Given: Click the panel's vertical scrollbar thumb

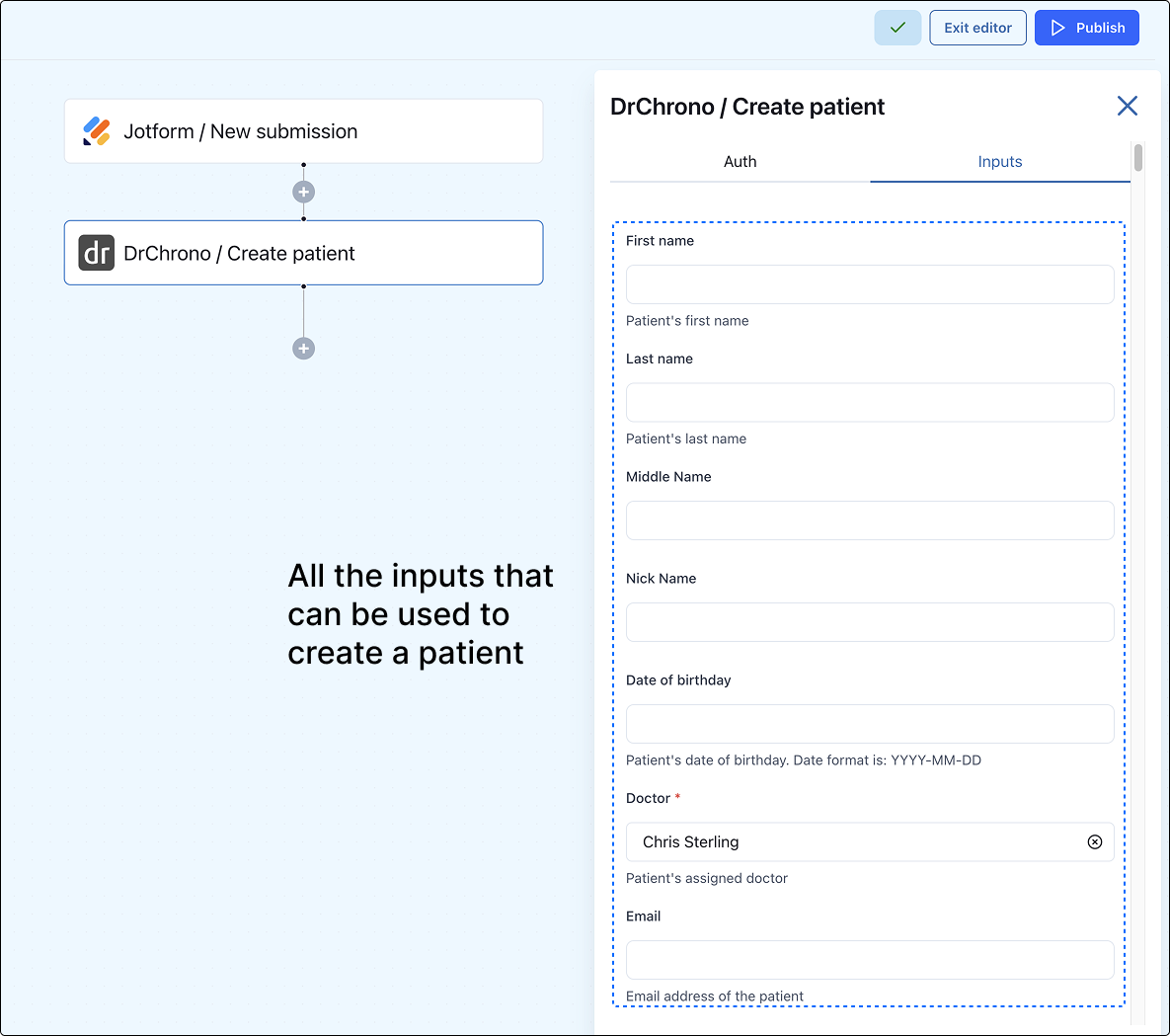Looking at the screenshot, I should tap(1138, 157).
